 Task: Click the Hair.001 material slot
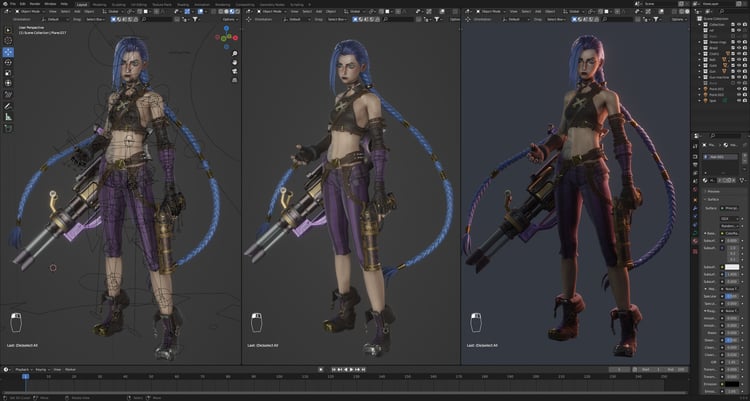click(721, 157)
